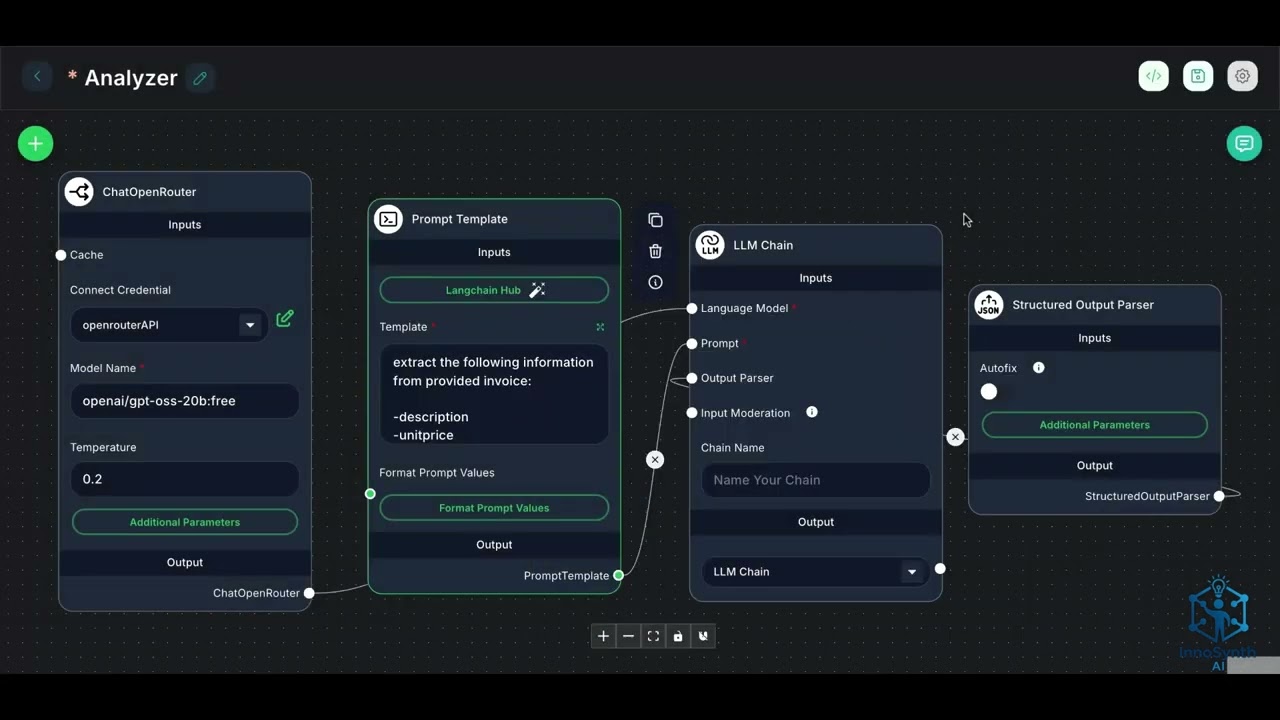Duplicate the Prompt Template node
This screenshot has width=1280, height=720.
[x=655, y=220]
